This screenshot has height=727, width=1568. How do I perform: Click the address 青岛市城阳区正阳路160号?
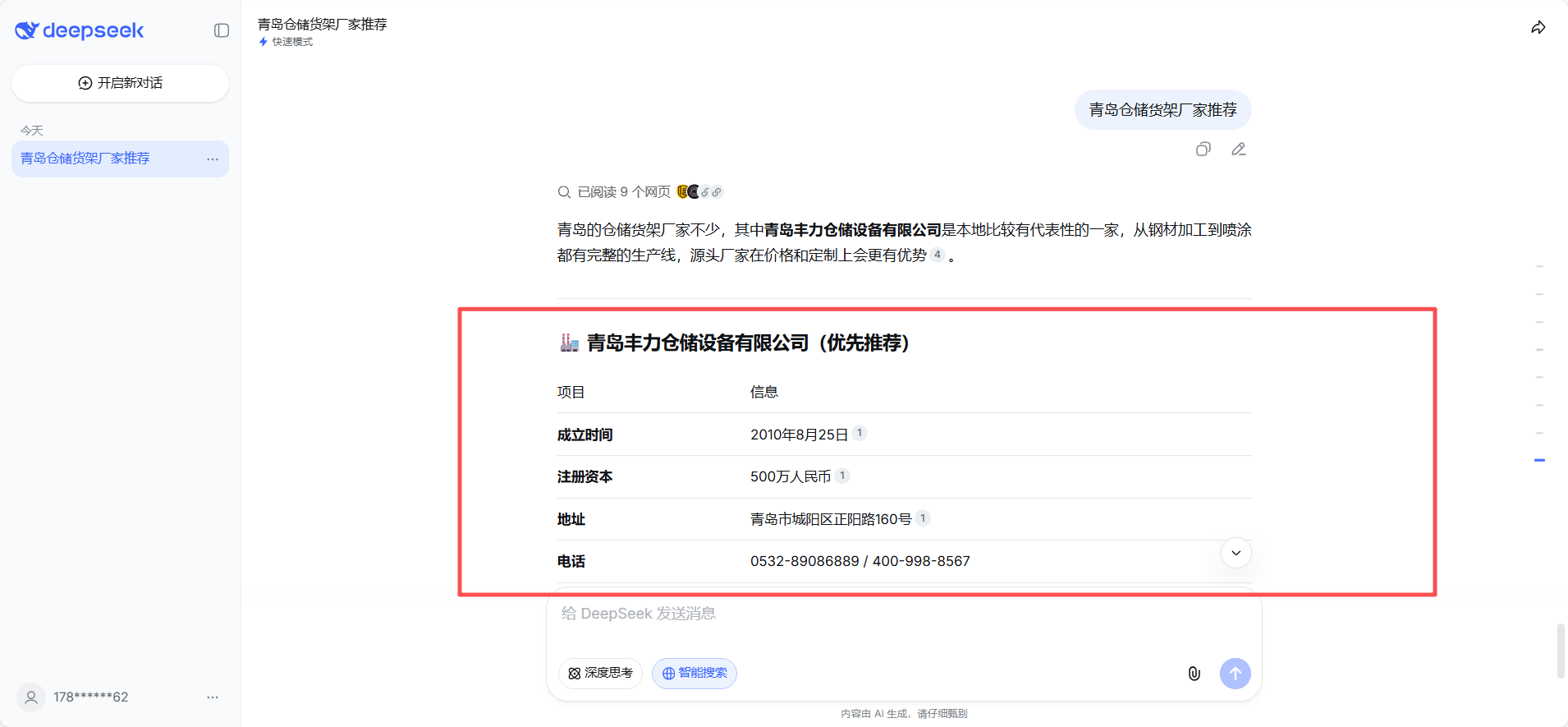click(x=831, y=519)
